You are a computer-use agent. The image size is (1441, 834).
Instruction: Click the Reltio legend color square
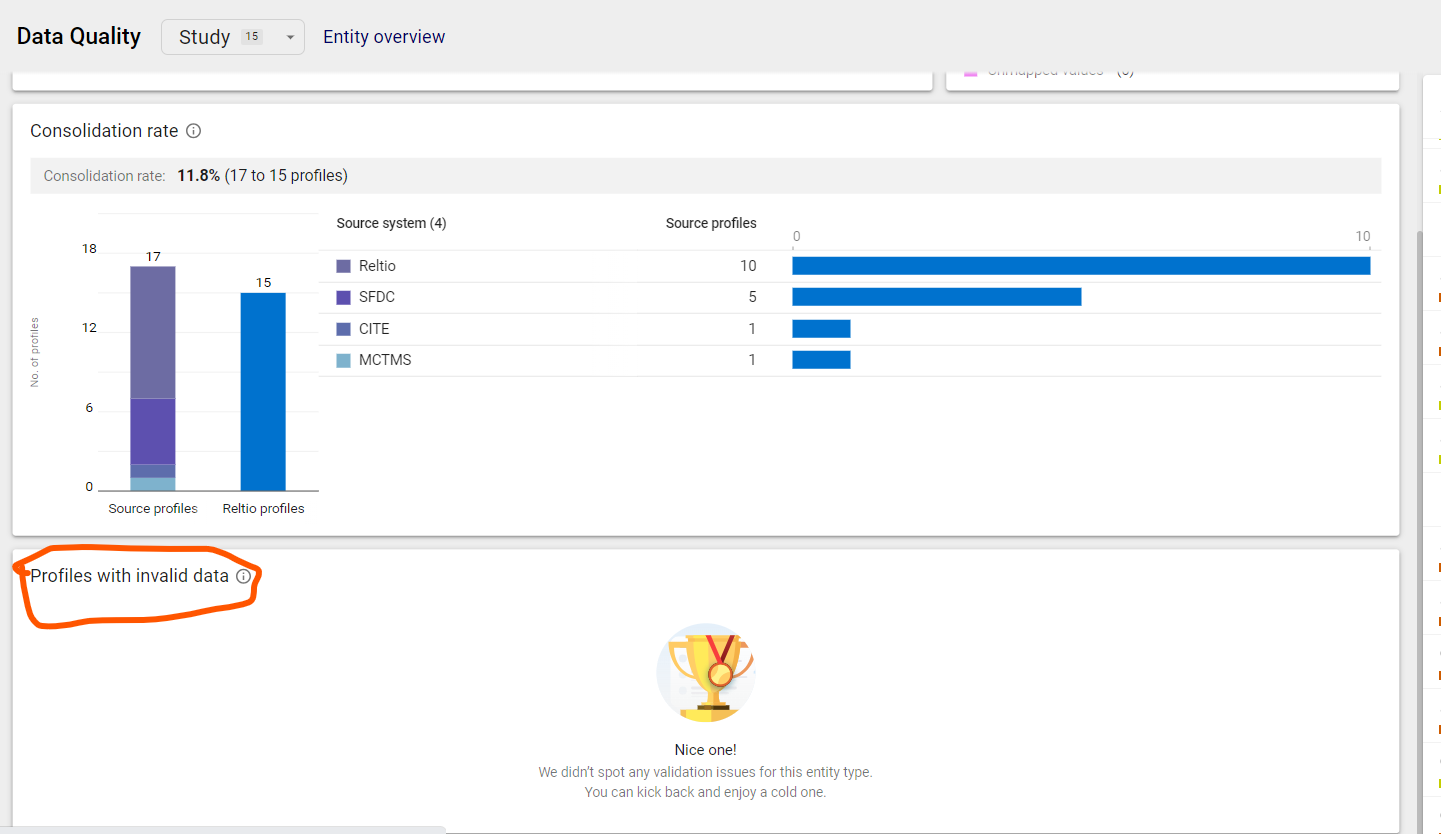click(341, 265)
